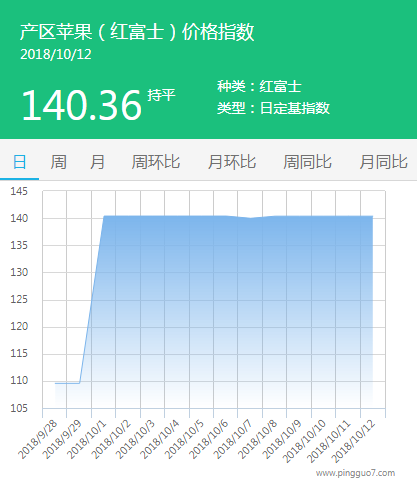
Task: Switch to the 周 weekly tab
Action: point(58,162)
